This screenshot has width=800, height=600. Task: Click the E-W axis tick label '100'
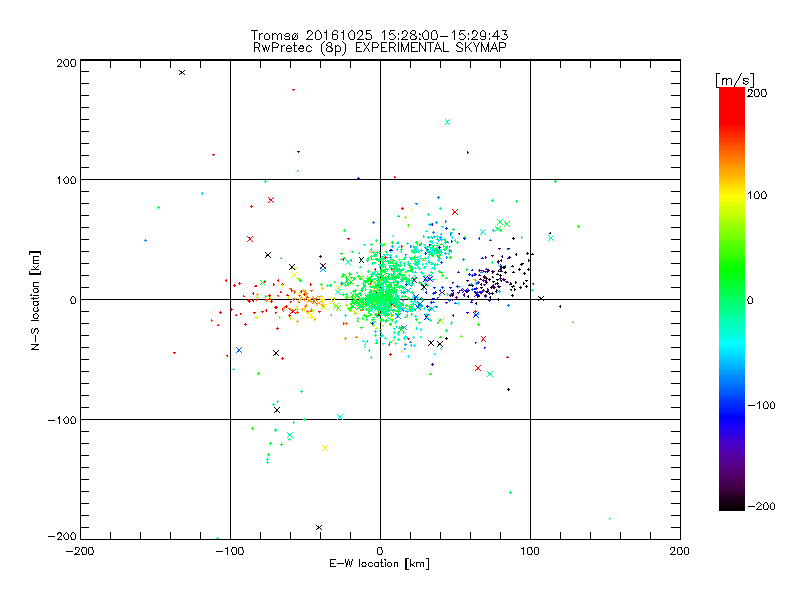coord(530,552)
